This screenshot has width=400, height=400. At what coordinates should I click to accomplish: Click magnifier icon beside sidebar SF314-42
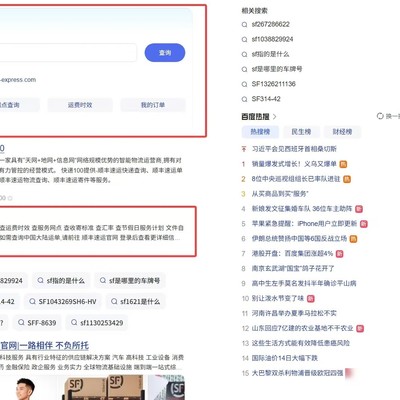(244, 99)
